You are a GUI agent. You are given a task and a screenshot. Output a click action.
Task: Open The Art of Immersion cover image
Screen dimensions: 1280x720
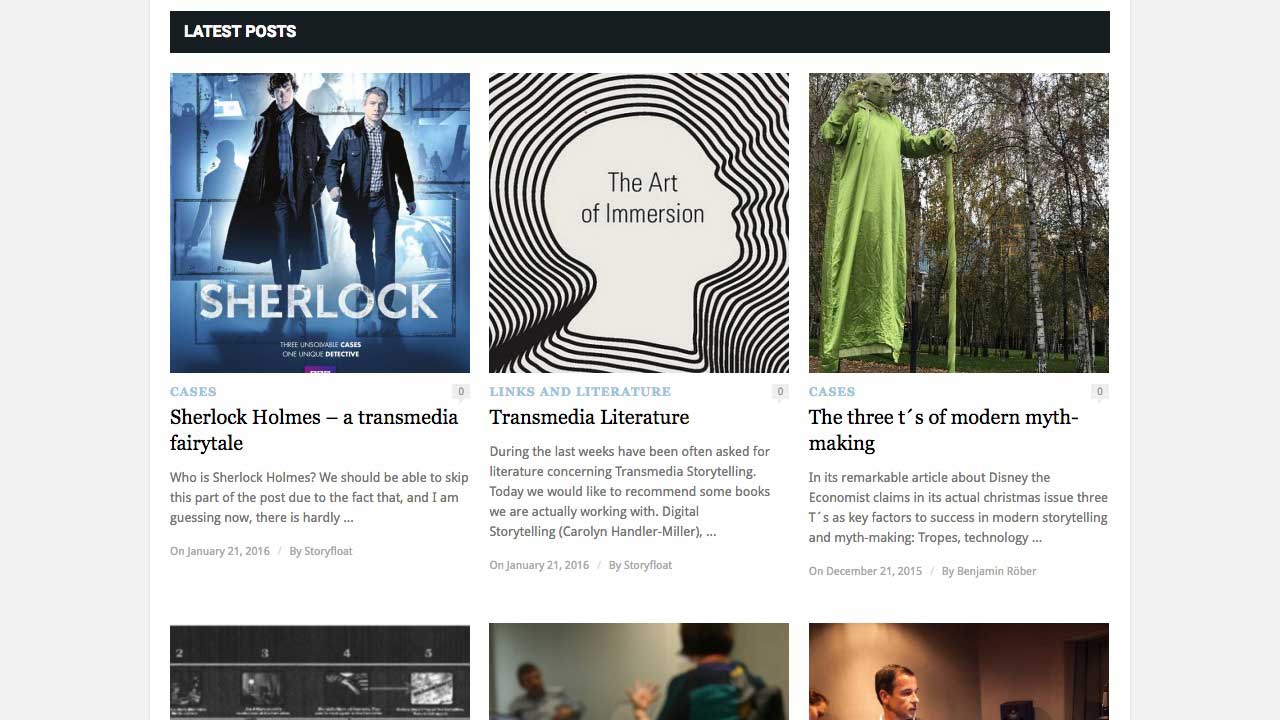639,223
